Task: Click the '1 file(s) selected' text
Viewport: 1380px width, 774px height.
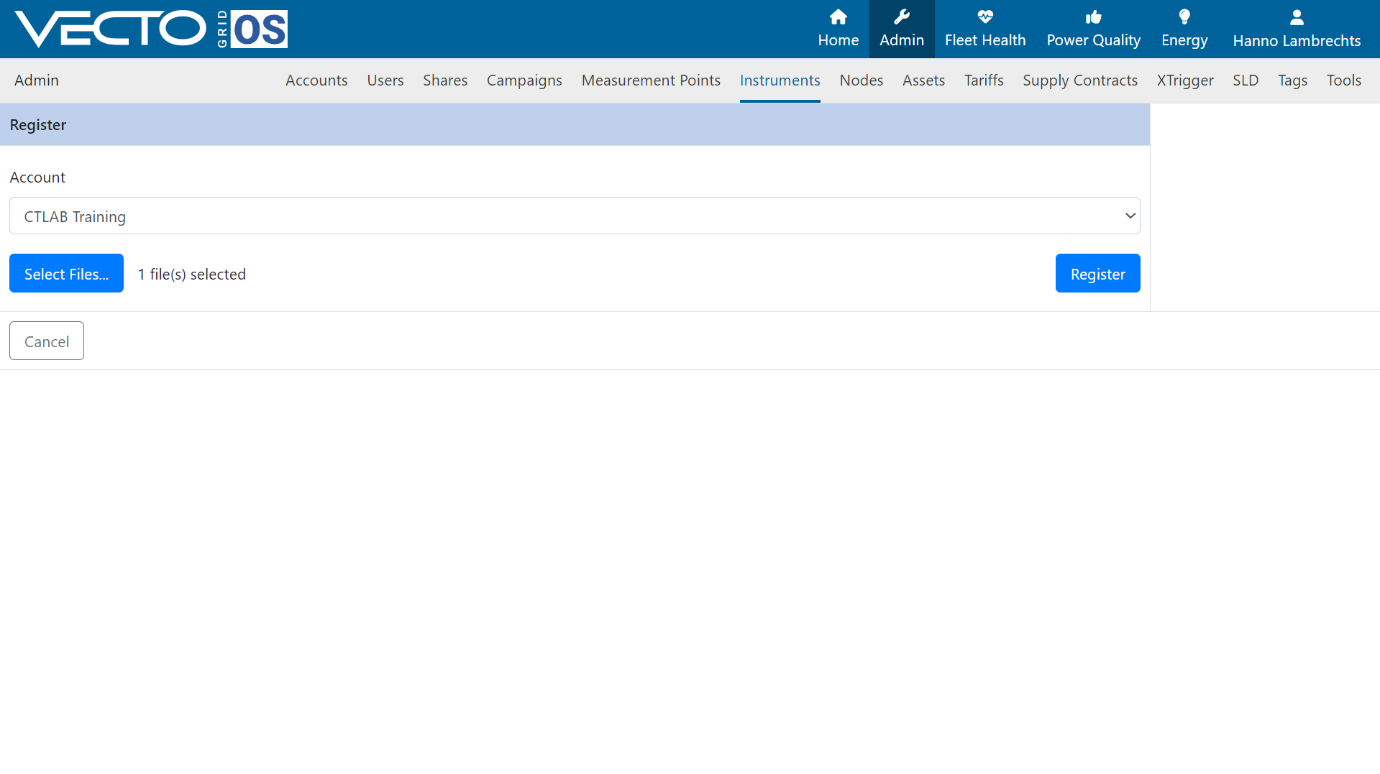Action: coord(192,274)
